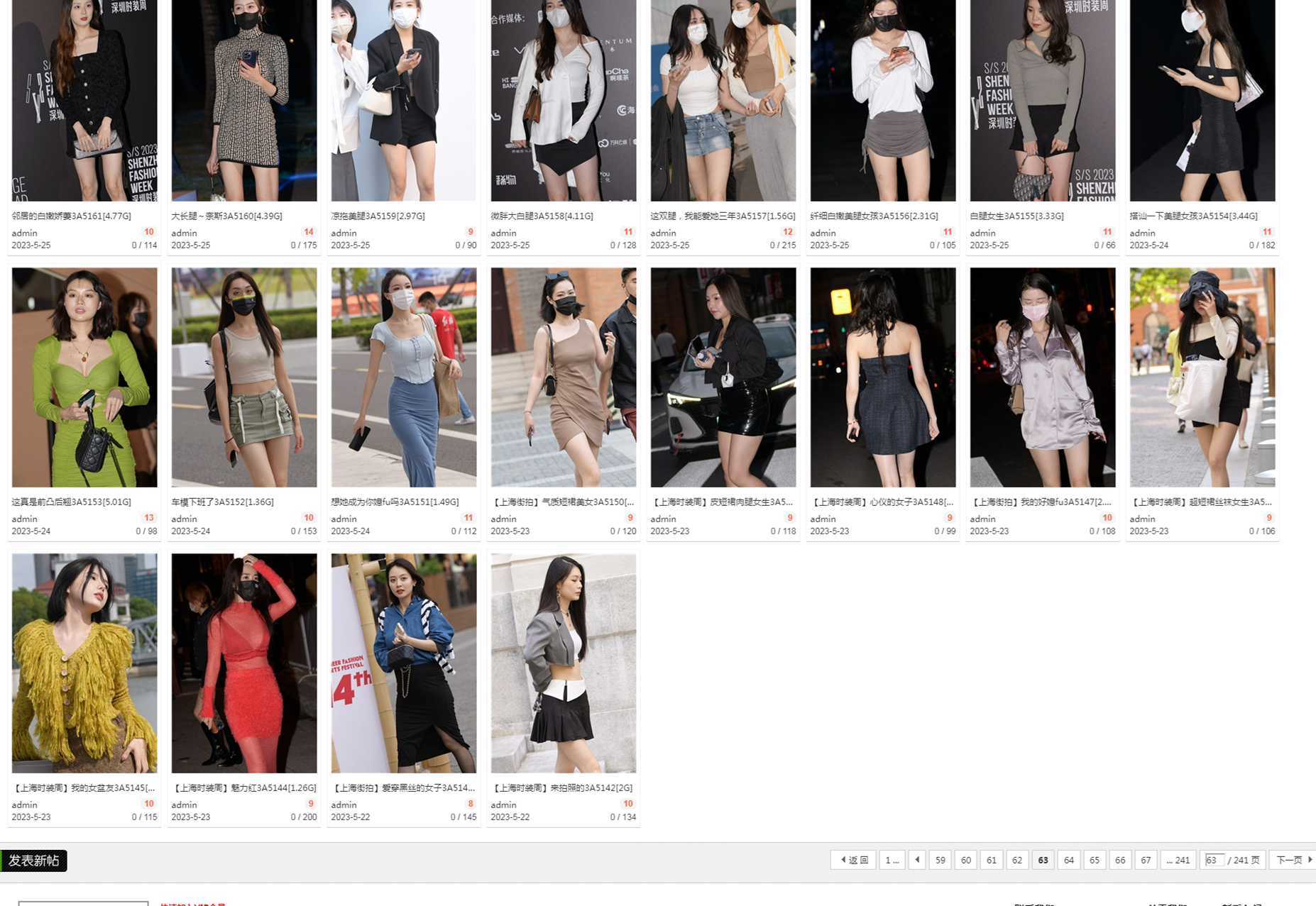
Task: Open thumbnail above 超短裙丝袜女生 title
Action: 1202,377
